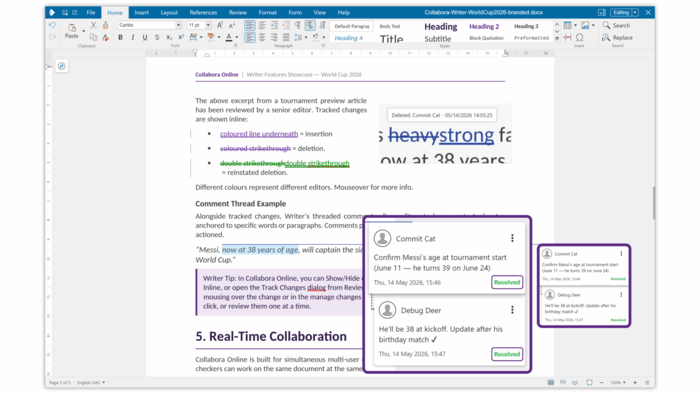Apply the Title style
Screen dimensions: 700x394
coord(392,39)
